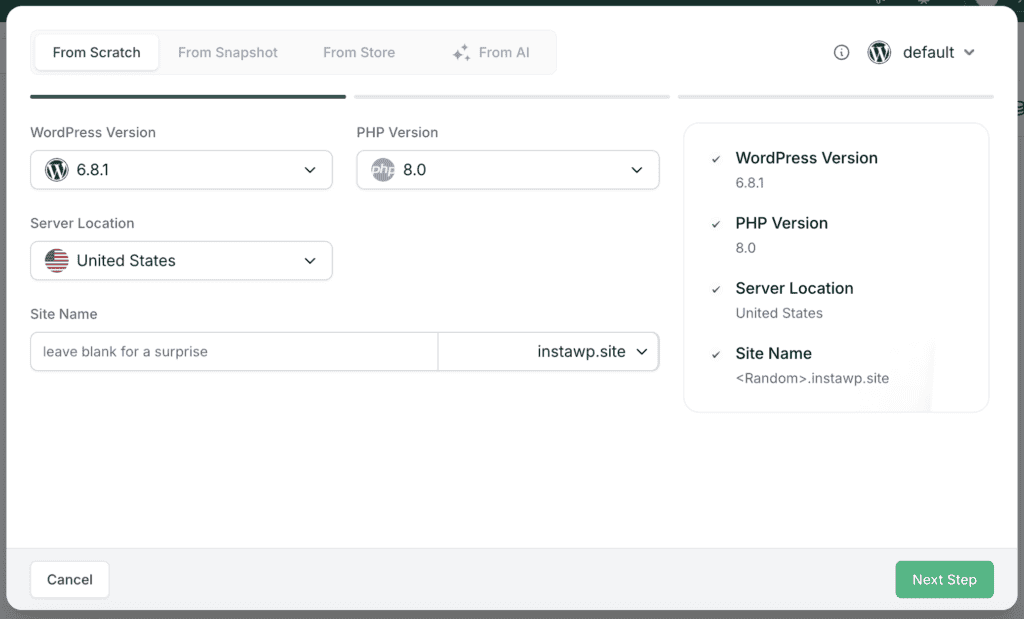Expand the default configuration dropdown
Viewport: 1024px width, 619px height.
click(921, 52)
